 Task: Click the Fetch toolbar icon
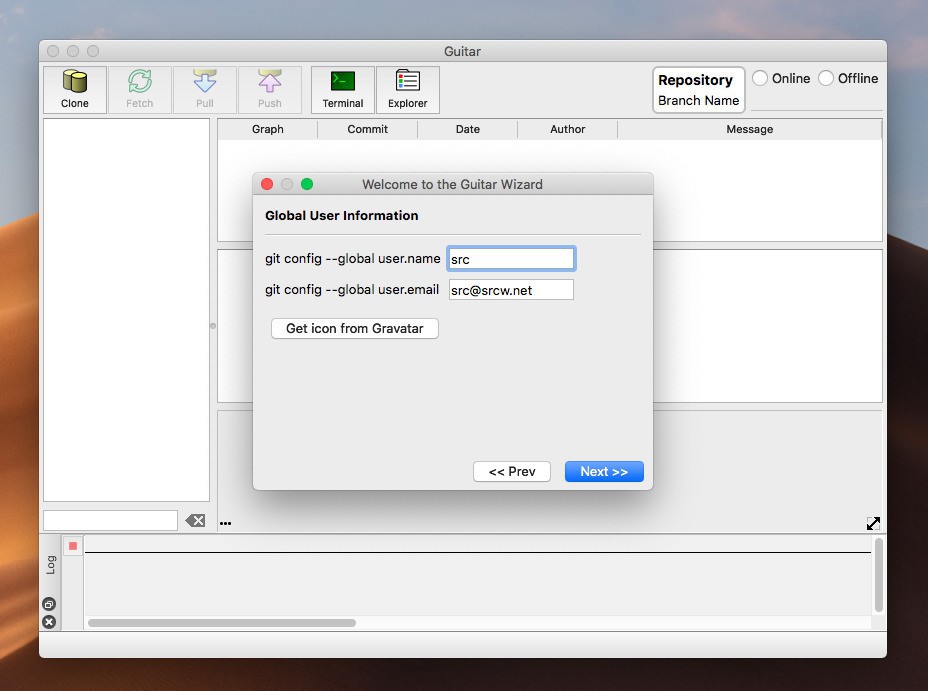pyautogui.click(x=140, y=89)
